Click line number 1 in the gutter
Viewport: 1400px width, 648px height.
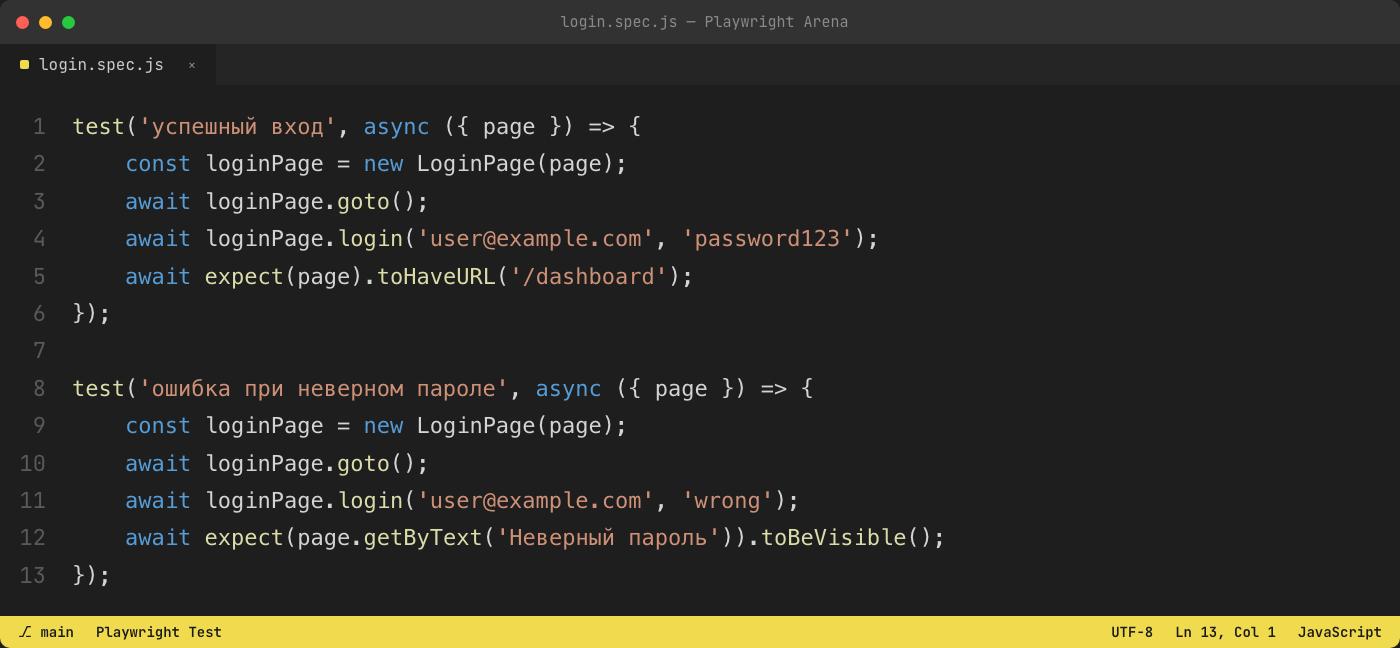39,127
